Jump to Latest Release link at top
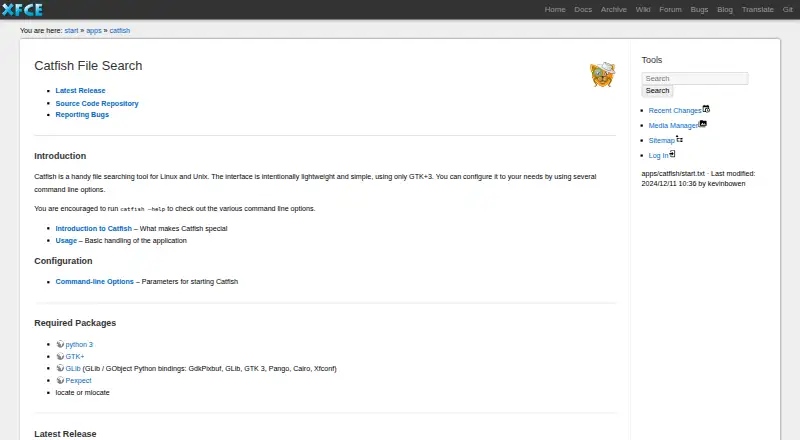Screen dimensions: 800x440 pyautogui.click(x=80, y=90)
